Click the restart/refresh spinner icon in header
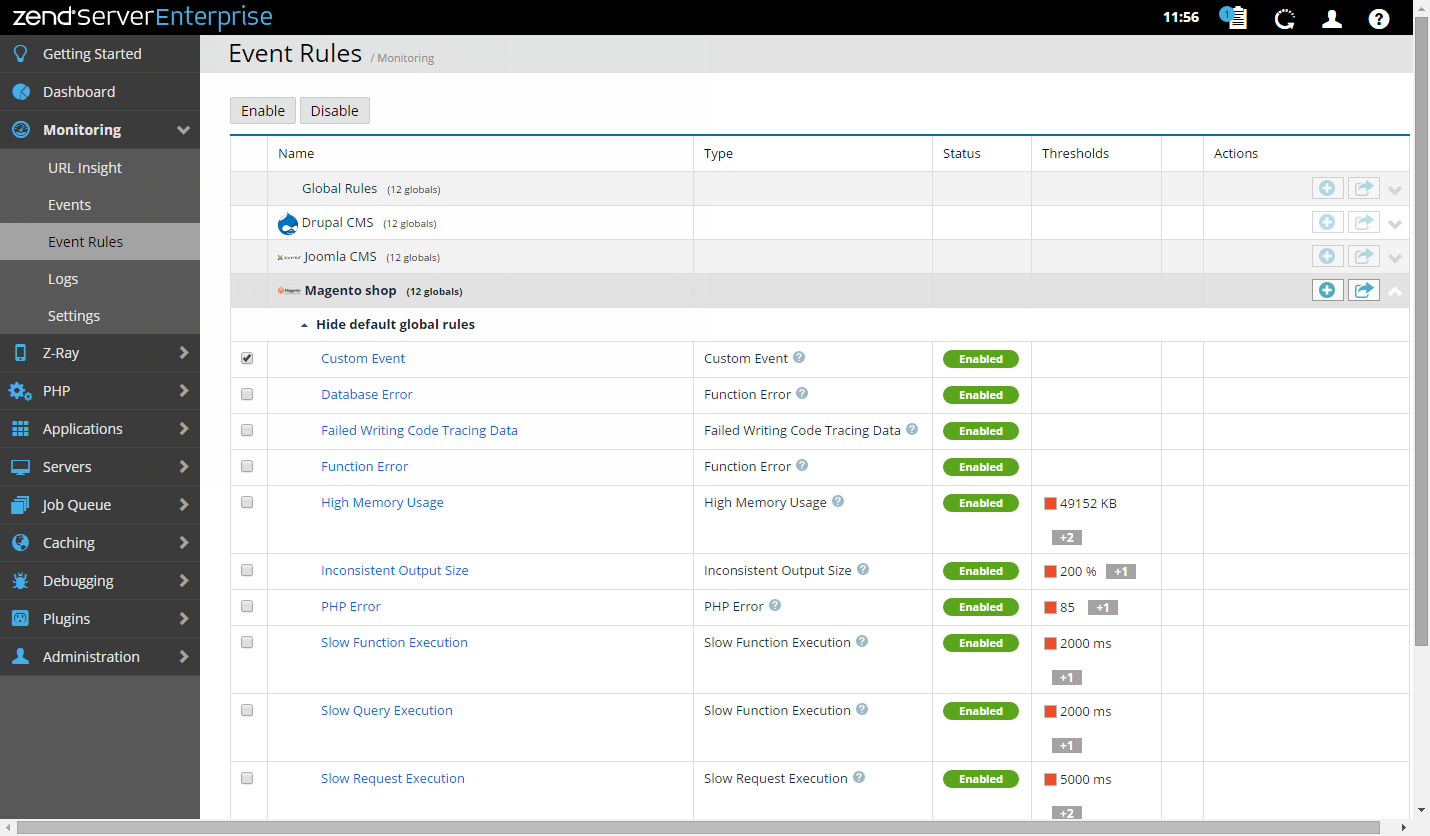 (1285, 18)
